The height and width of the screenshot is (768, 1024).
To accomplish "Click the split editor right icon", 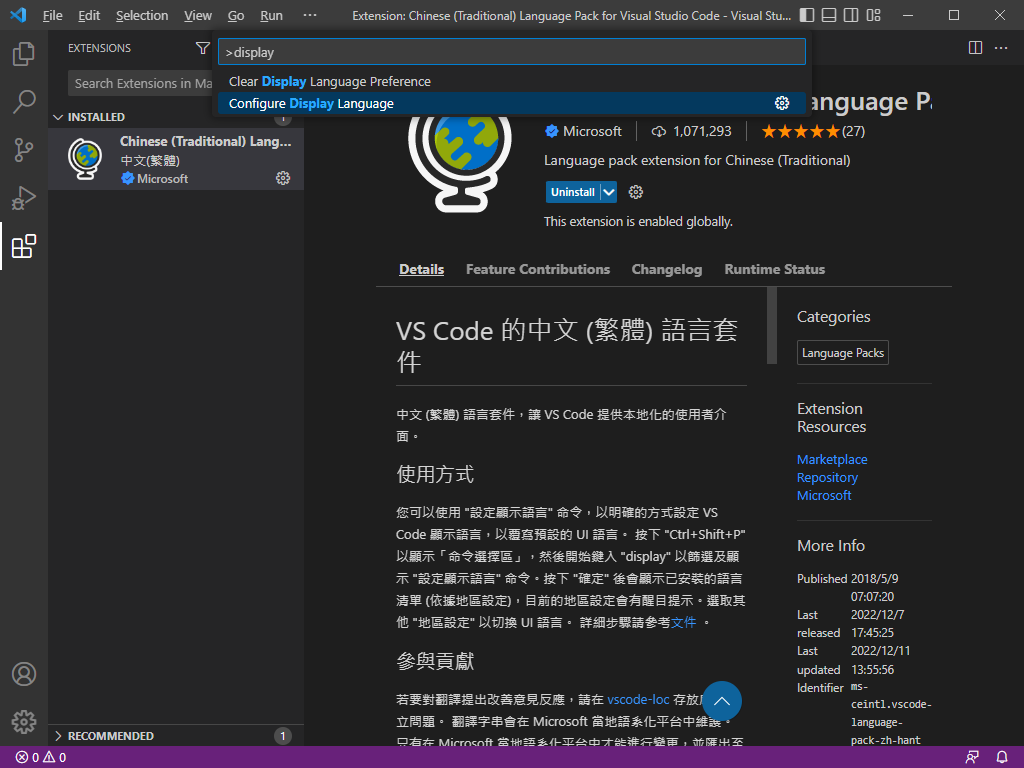I will [x=975, y=48].
